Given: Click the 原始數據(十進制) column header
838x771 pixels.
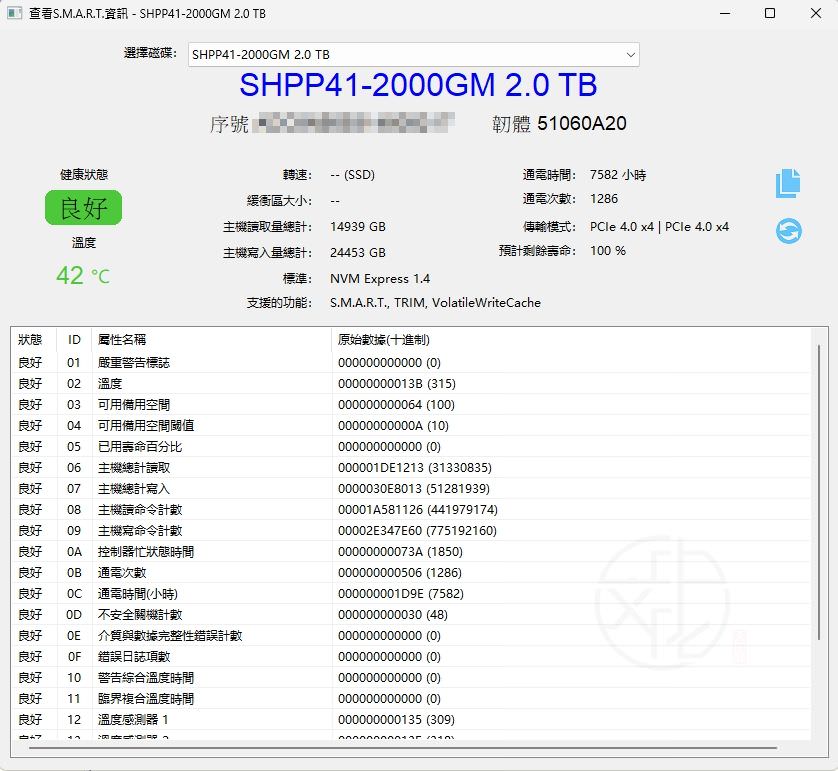Looking at the screenshot, I should (383, 339).
